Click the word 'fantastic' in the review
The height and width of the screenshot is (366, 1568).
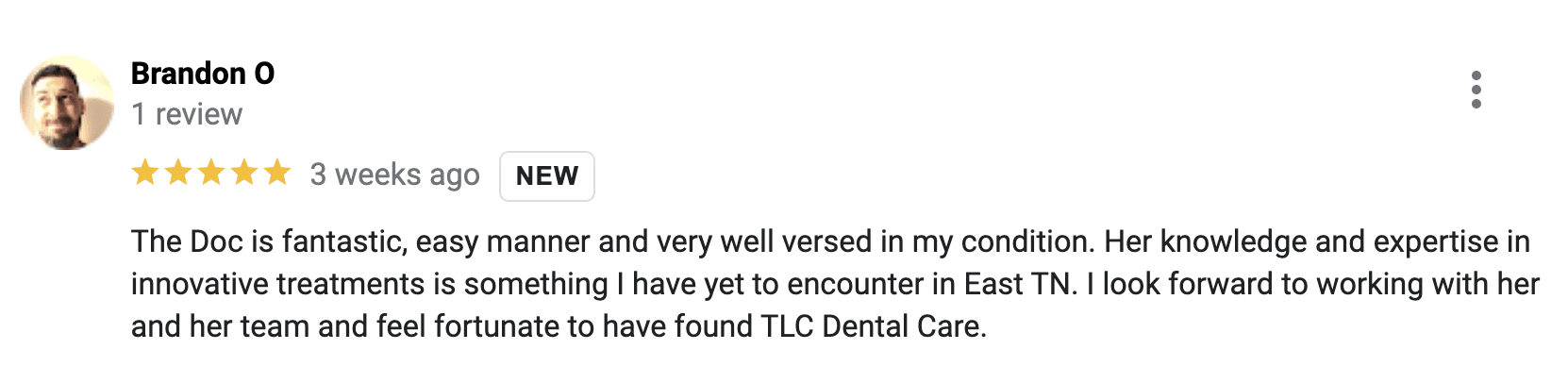coord(342,241)
